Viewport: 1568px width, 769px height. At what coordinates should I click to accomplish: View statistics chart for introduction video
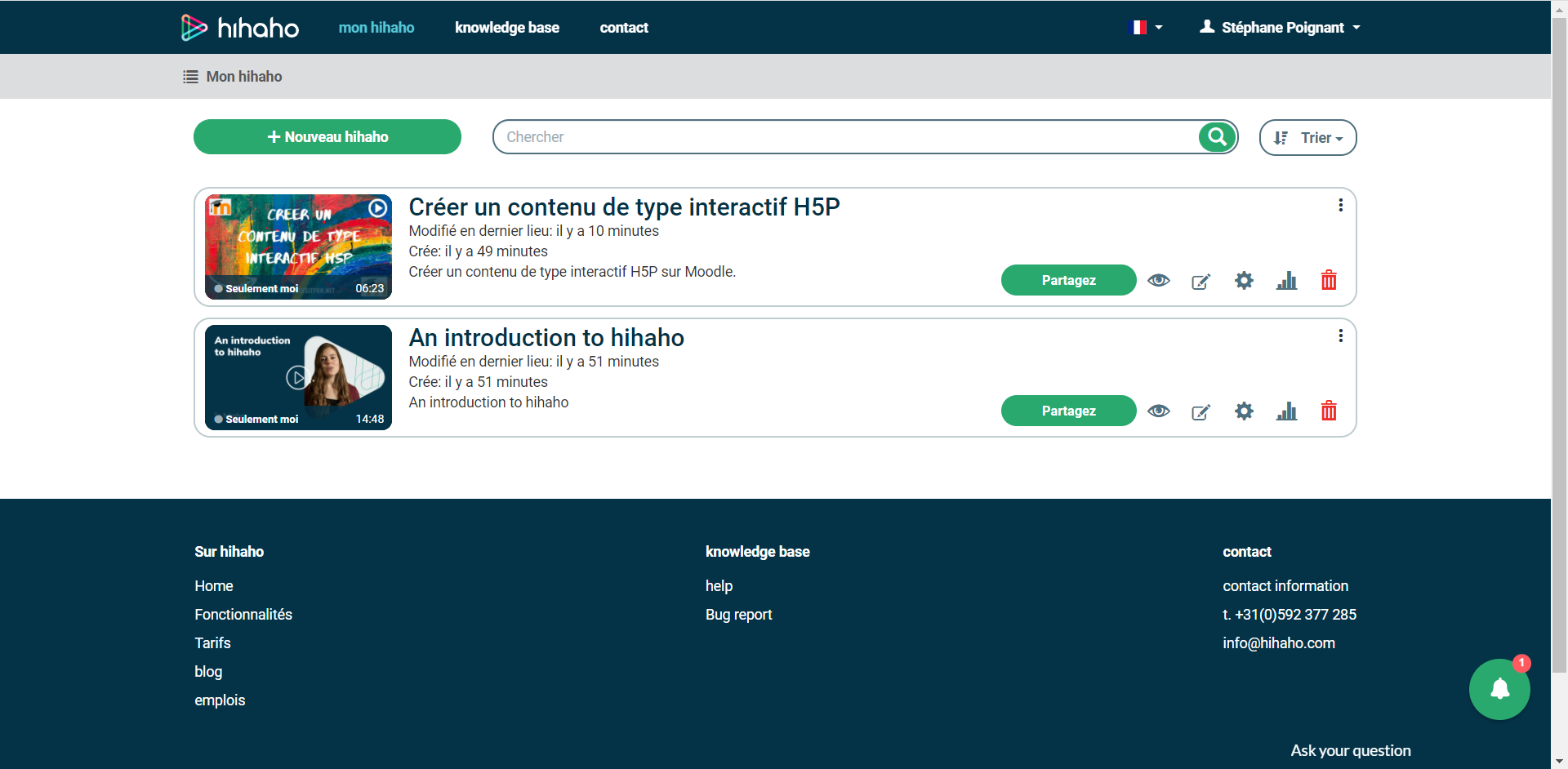pyautogui.click(x=1286, y=411)
